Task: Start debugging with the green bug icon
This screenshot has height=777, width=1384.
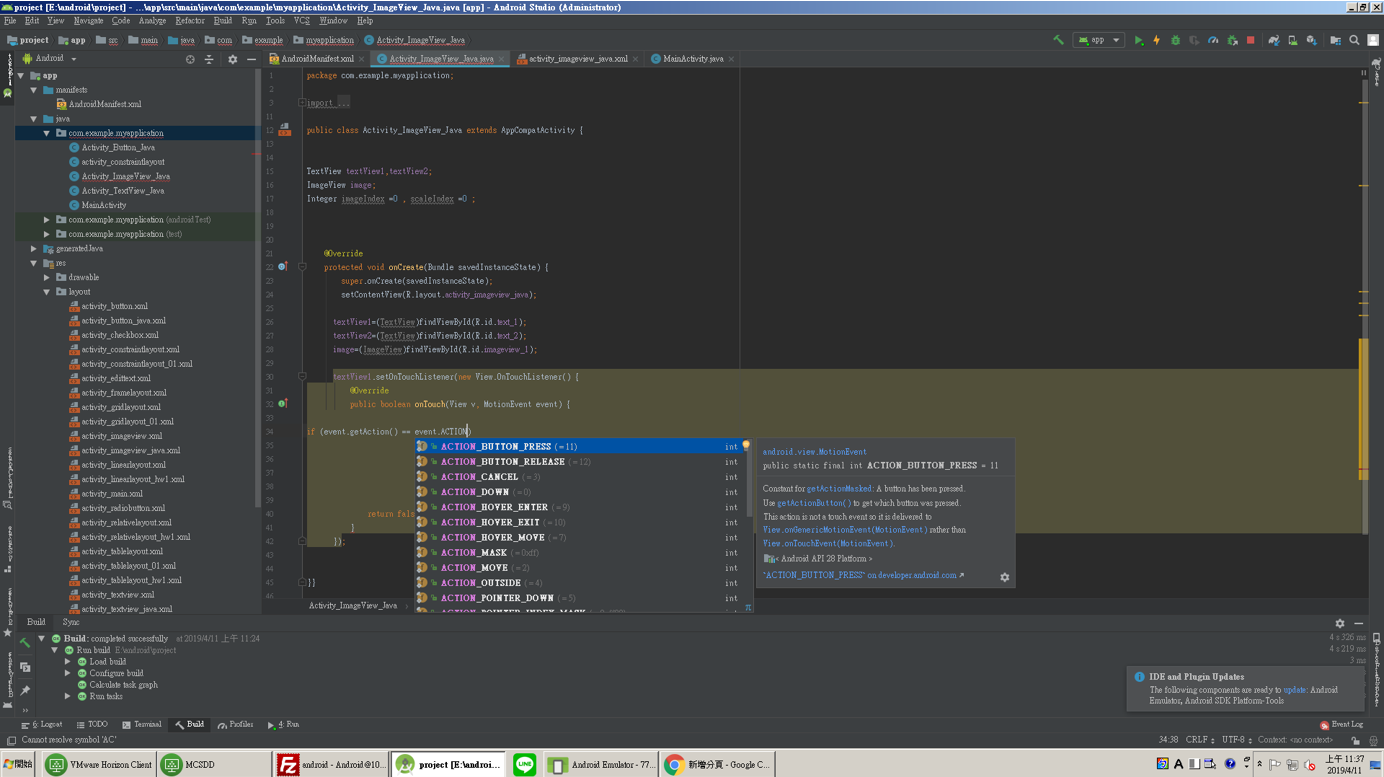Action: click(1176, 40)
